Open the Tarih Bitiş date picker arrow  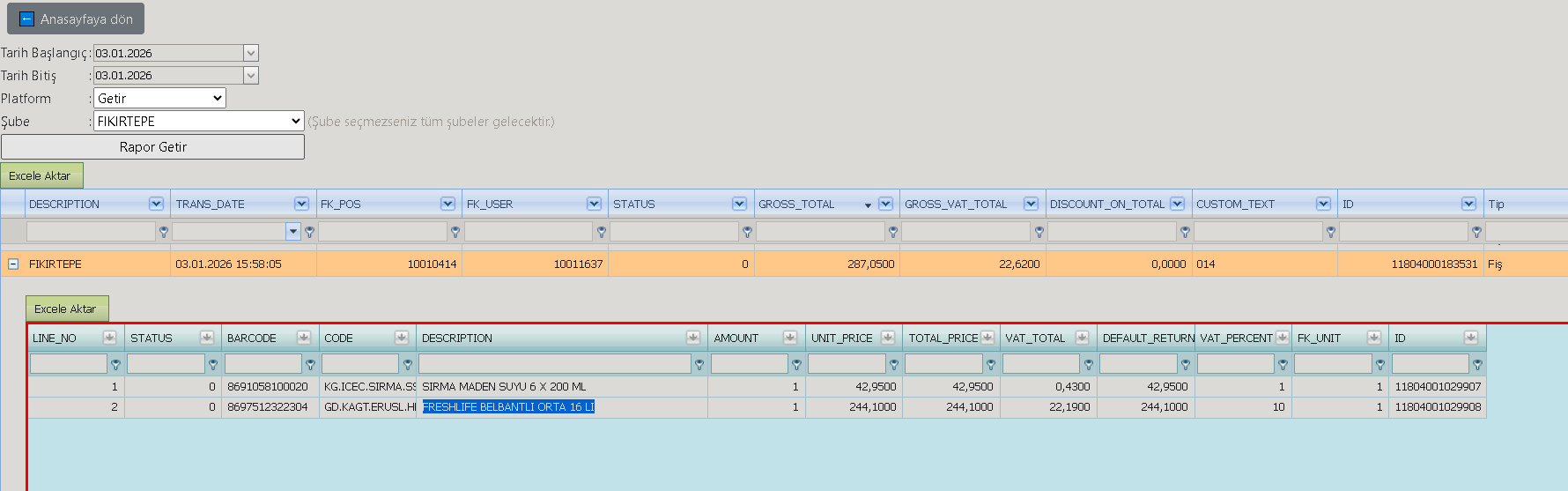251,76
